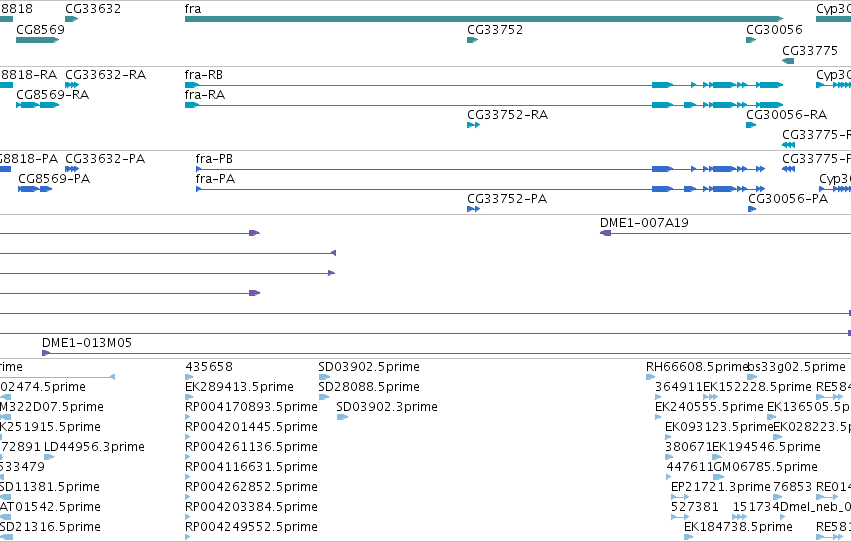Image resolution: width=851 pixels, height=542 pixels.
Task: Click the CG33775 gene arrow
Action: 788,61
